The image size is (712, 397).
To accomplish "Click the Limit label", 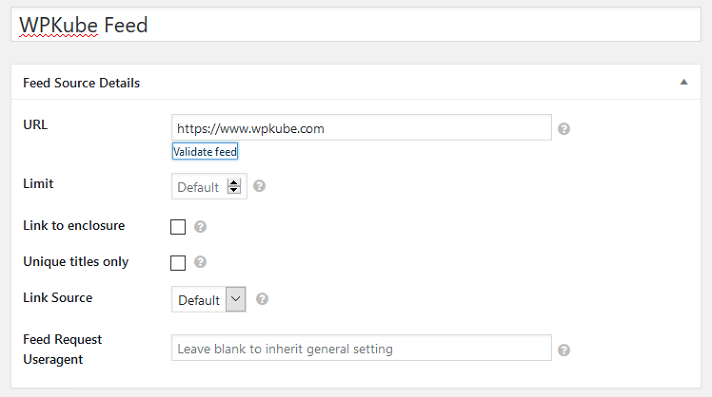I will pyautogui.click(x=38, y=184).
